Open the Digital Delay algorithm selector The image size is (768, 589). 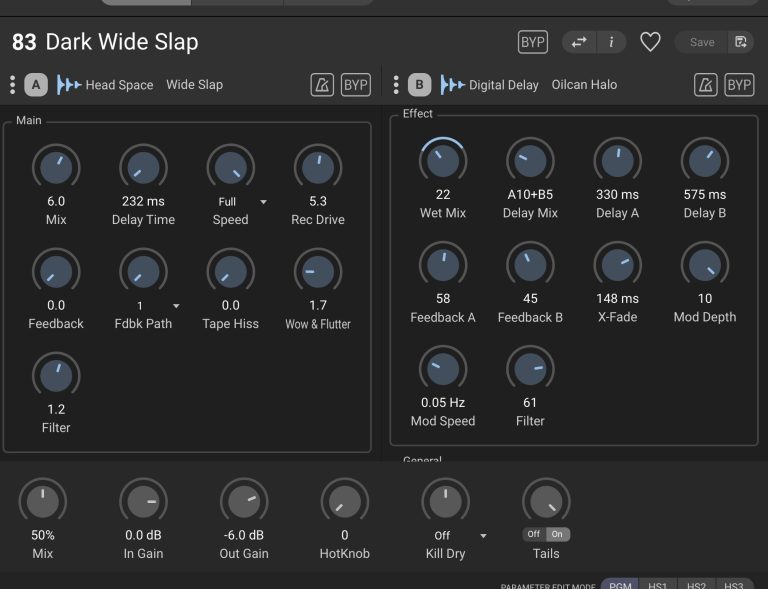(x=504, y=85)
